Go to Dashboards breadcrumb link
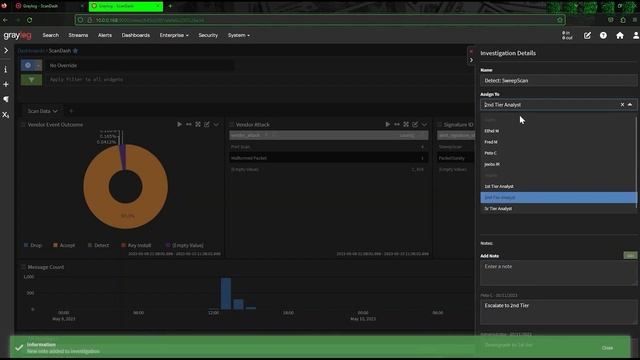The image size is (640, 360). coord(31,51)
